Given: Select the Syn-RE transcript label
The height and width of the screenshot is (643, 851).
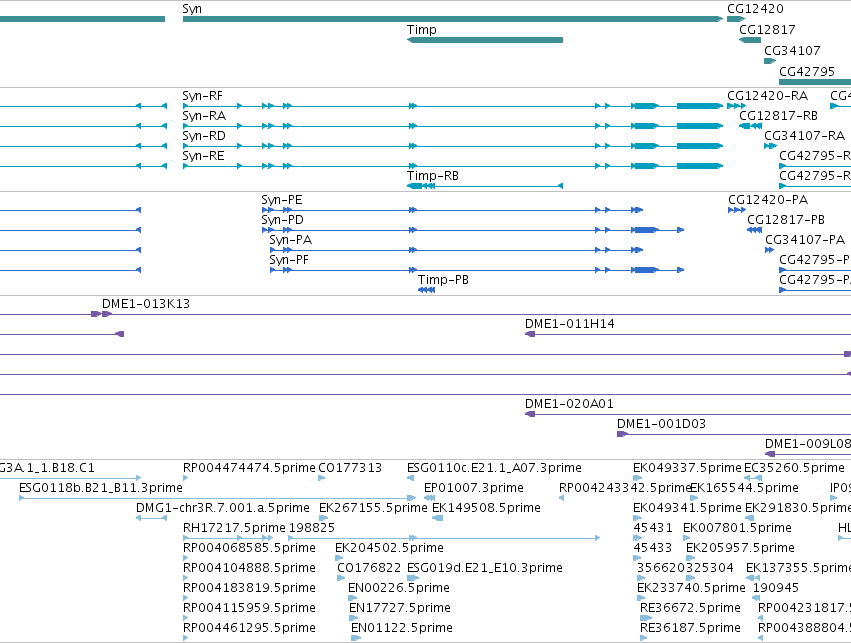Looking at the screenshot, I should point(203,156).
